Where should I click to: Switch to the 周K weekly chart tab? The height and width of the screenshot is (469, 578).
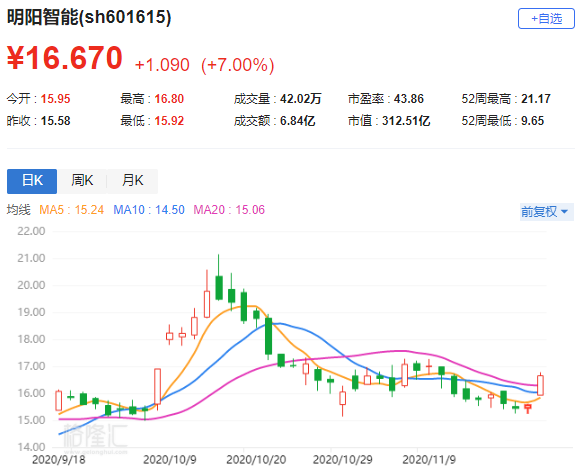pyautogui.click(x=82, y=181)
